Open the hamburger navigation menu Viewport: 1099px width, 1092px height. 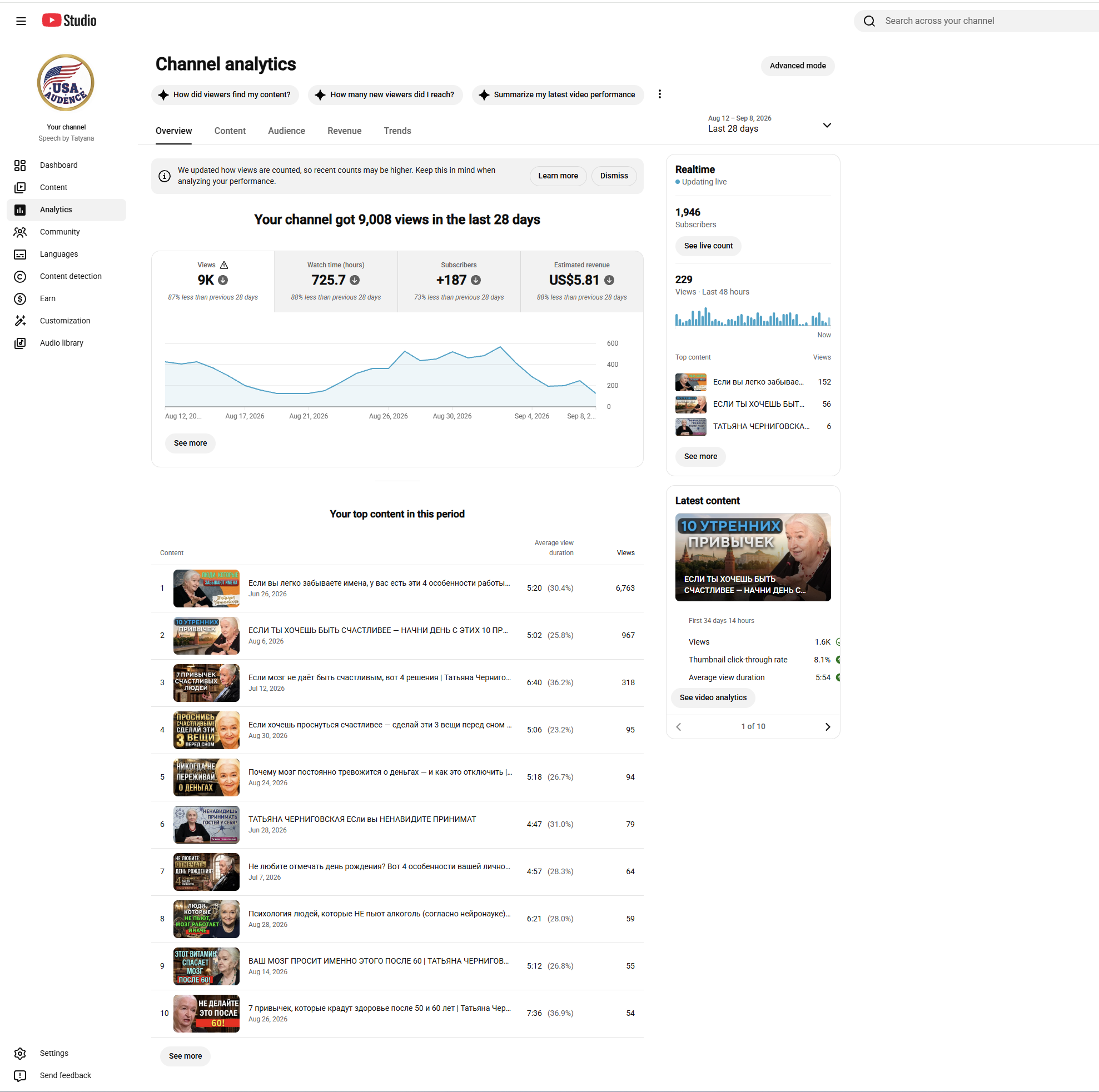click(21, 21)
